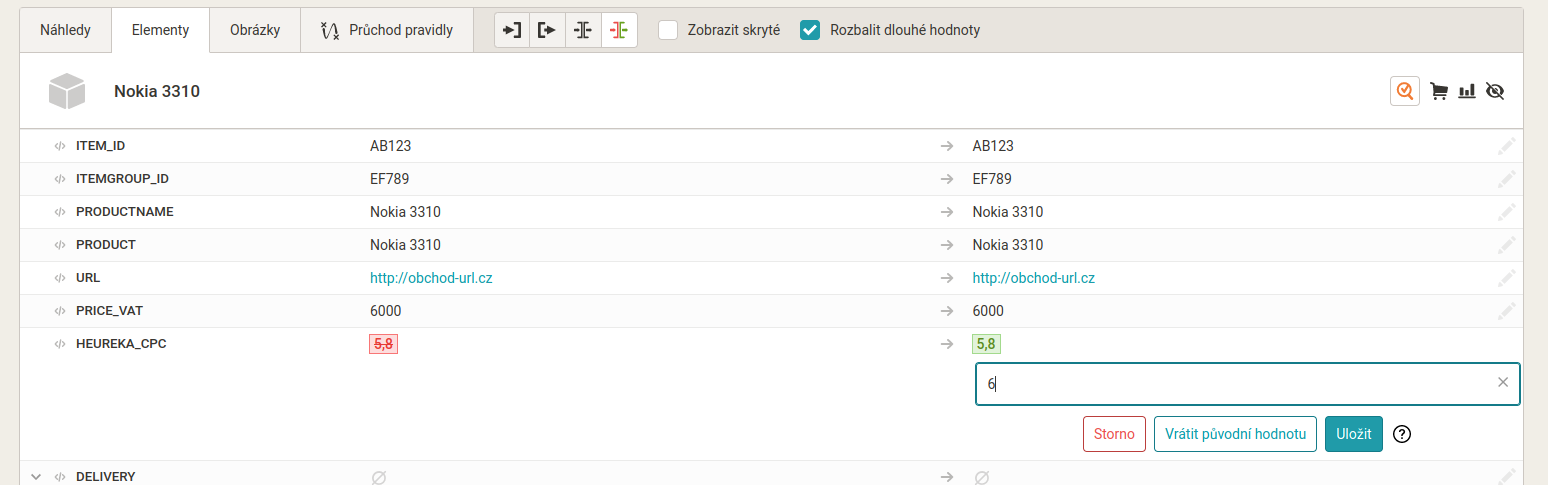
Task: Click the code tag icon beside HEUREKA_CPC
Action: coord(60,344)
